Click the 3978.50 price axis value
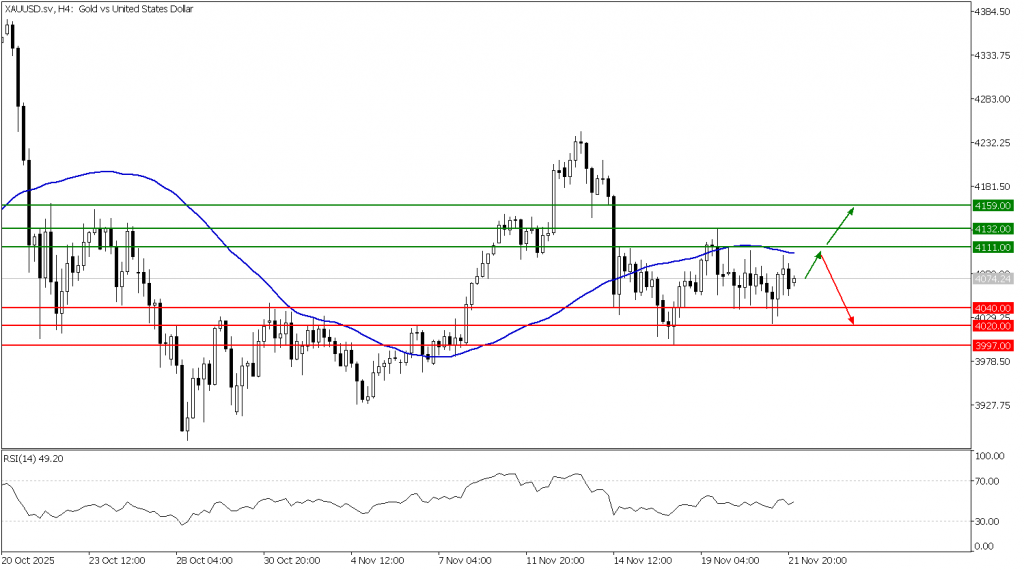This screenshot has height=570, width=1024. pyautogui.click(x=993, y=362)
